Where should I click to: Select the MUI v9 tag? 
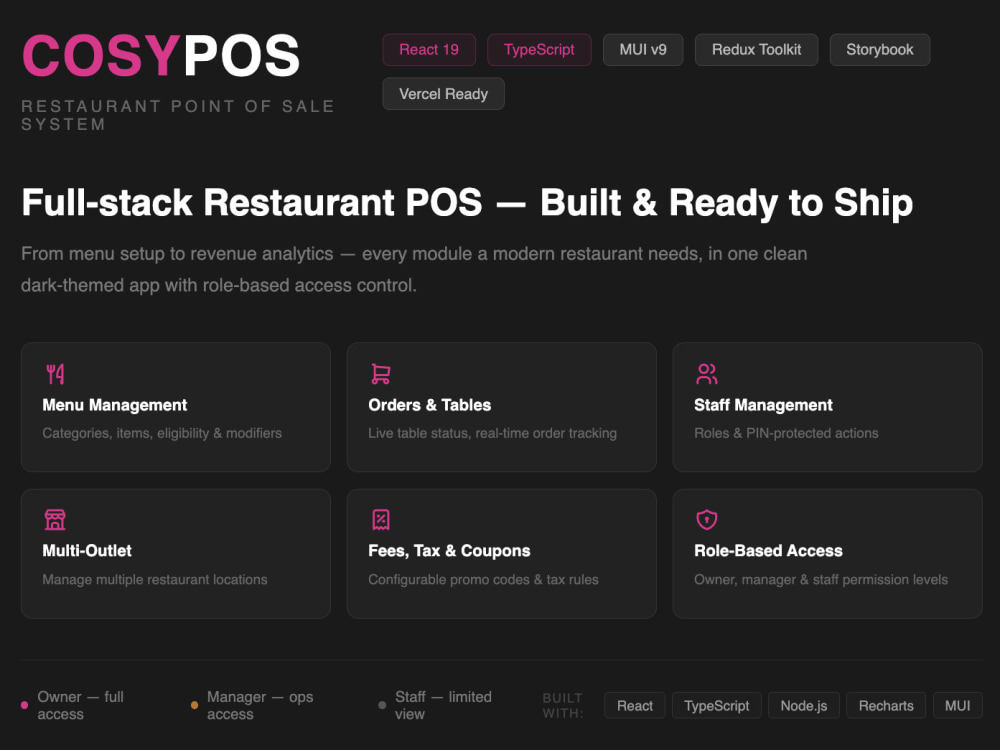click(643, 50)
